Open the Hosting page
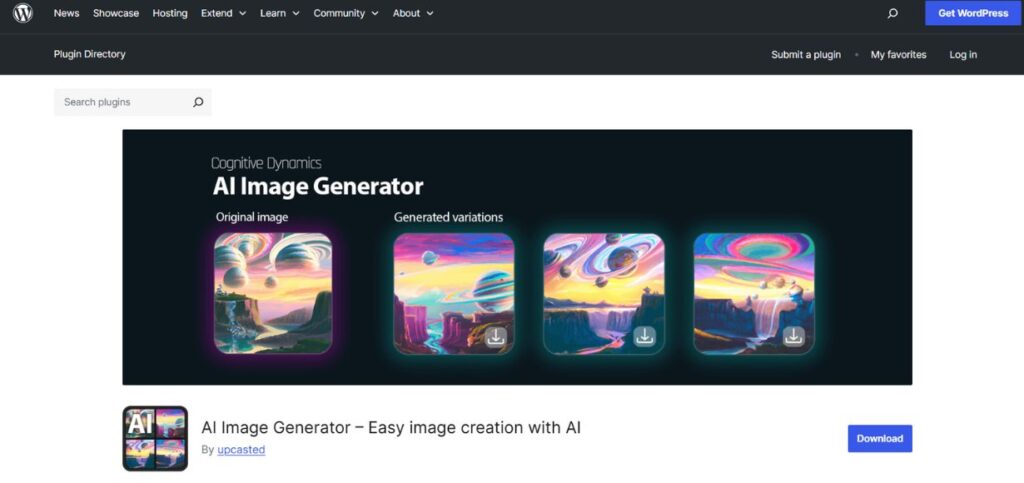Screen dimensions: 1024x483 [170, 13]
